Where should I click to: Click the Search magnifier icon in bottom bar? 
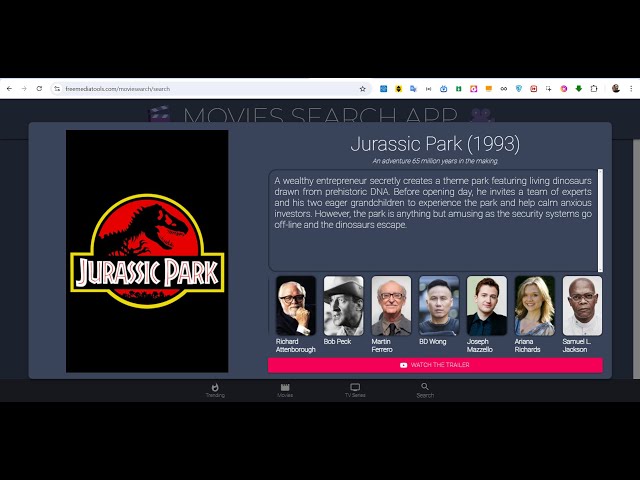tap(425, 387)
